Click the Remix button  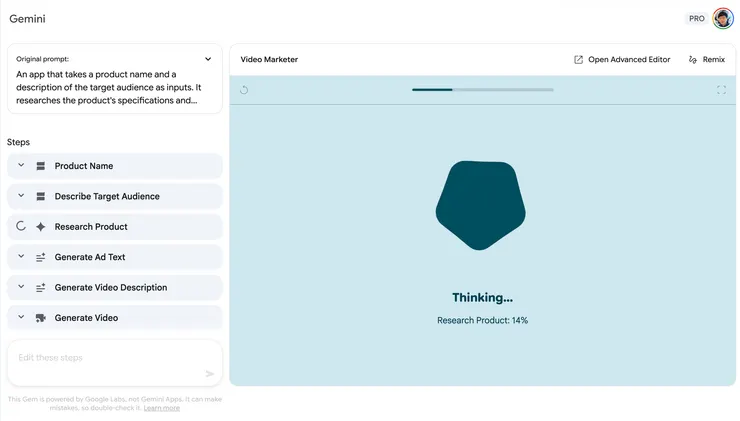pos(706,60)
